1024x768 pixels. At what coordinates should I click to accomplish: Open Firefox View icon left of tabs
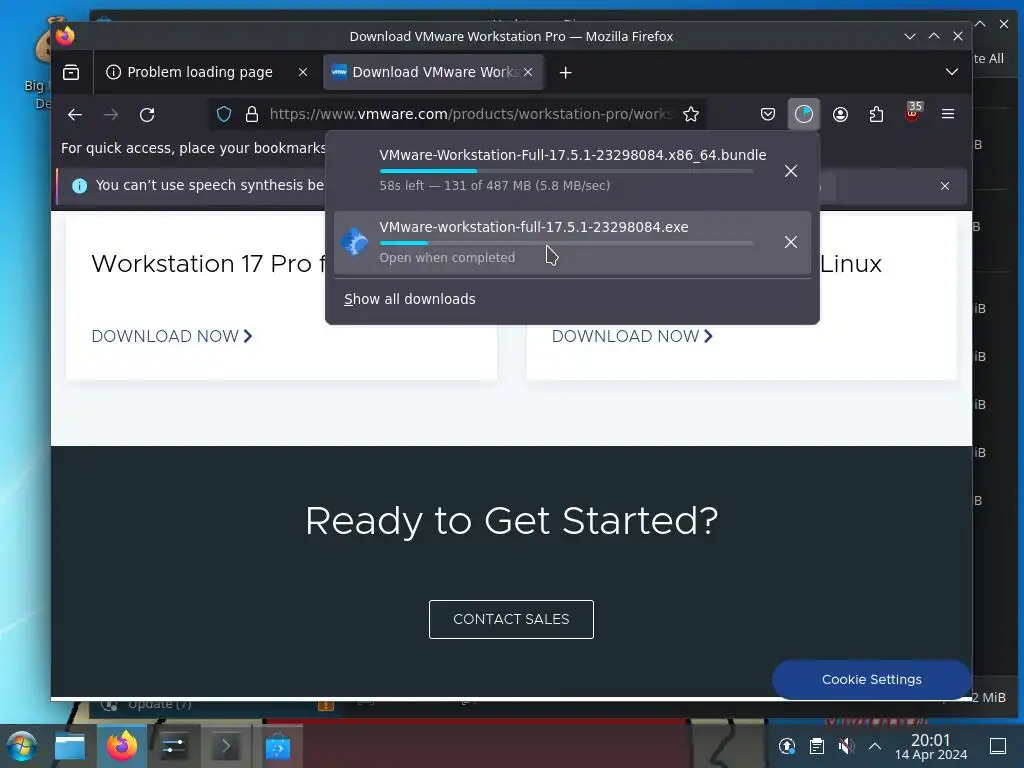click(71, 72)
